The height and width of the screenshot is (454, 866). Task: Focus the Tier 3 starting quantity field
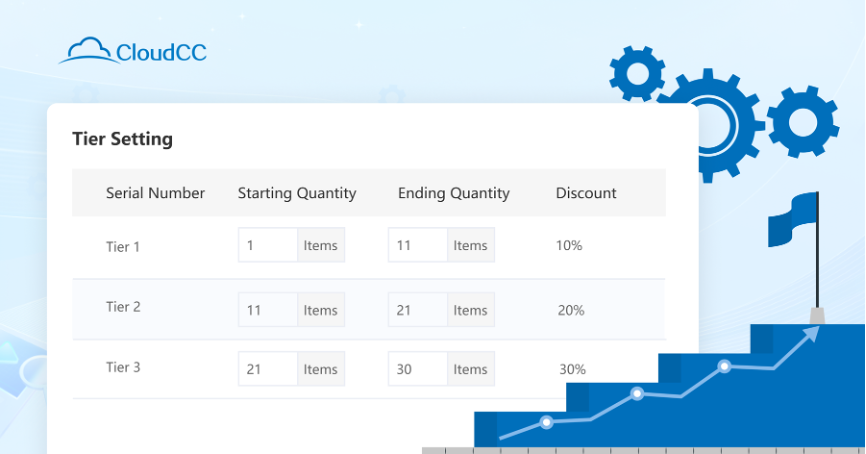click(267, 369)
